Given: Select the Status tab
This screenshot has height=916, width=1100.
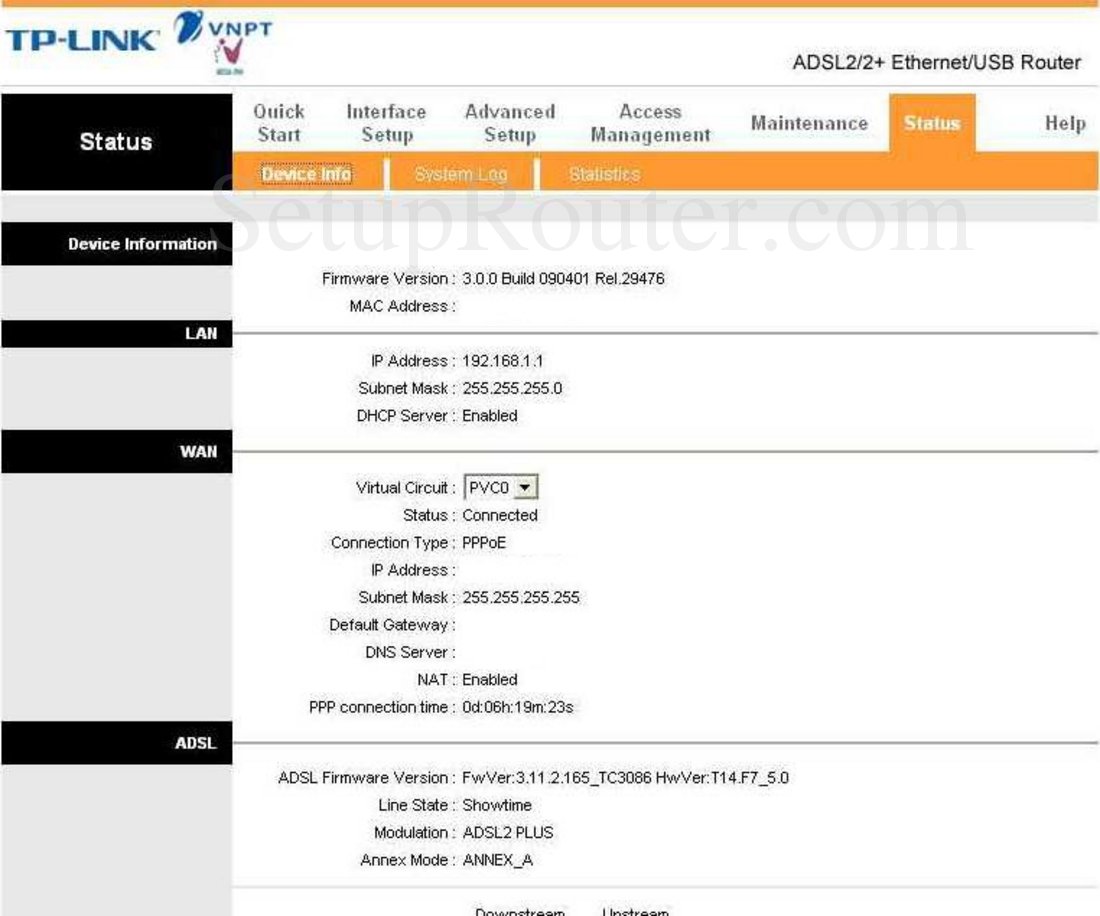Looking at the screenshot, I should [x=932, y=123].
